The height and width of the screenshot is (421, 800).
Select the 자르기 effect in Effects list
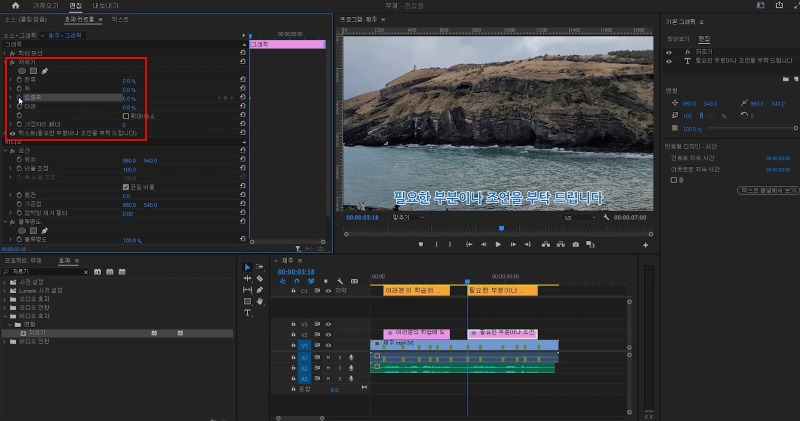click(x=37, y=332)
